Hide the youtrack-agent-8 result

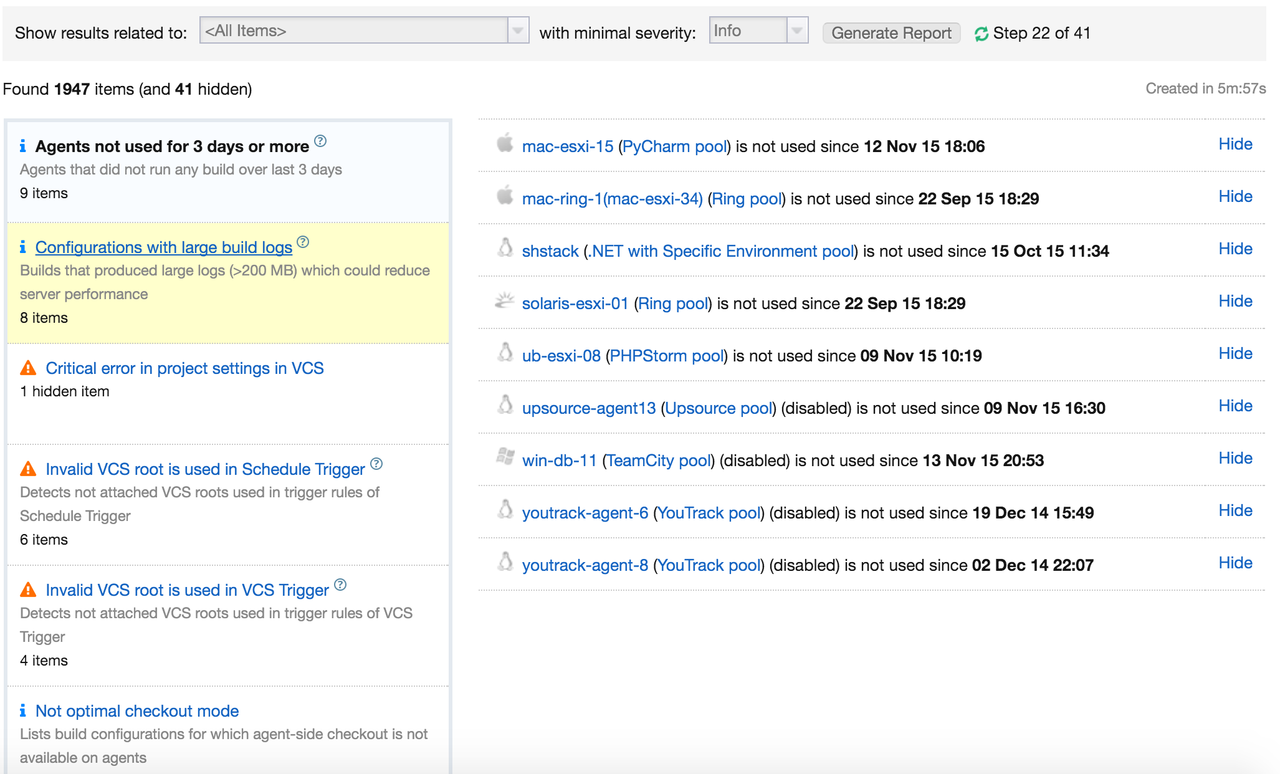click(1235, 563)
